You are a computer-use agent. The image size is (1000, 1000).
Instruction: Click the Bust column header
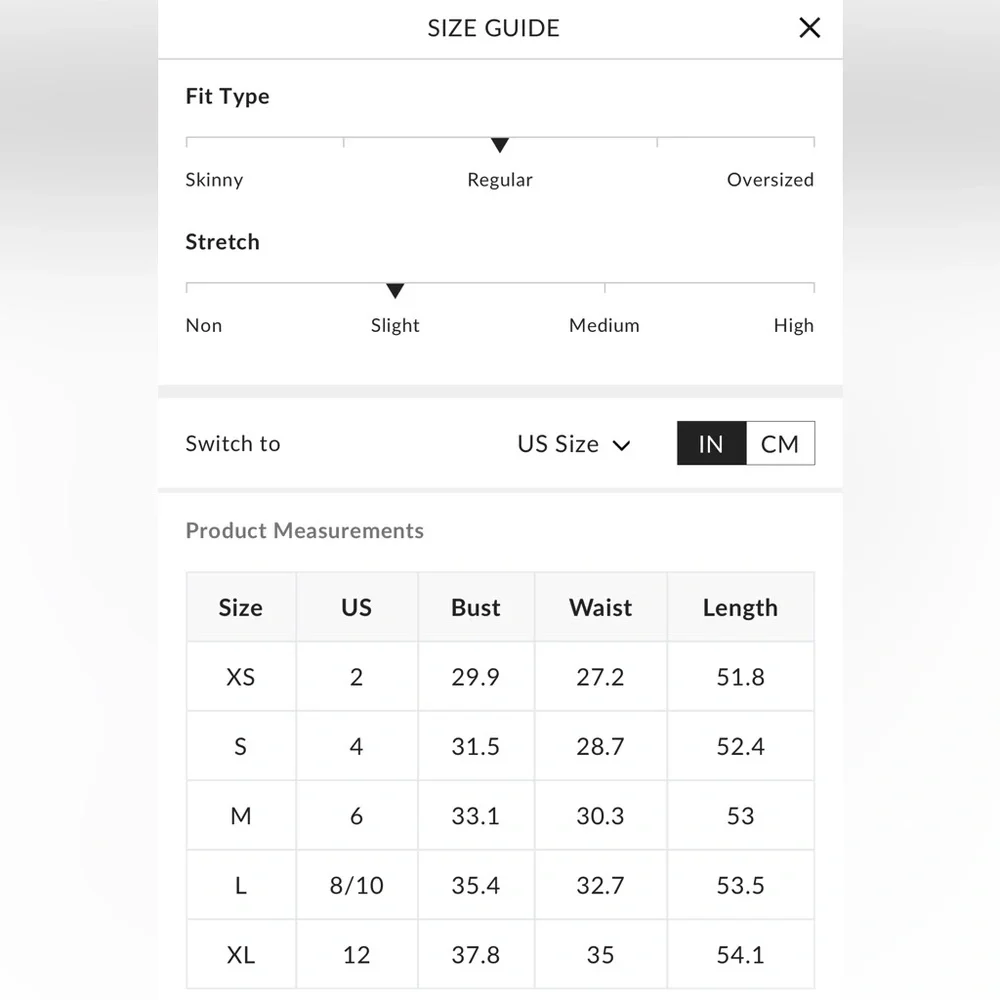pos(476,607)
